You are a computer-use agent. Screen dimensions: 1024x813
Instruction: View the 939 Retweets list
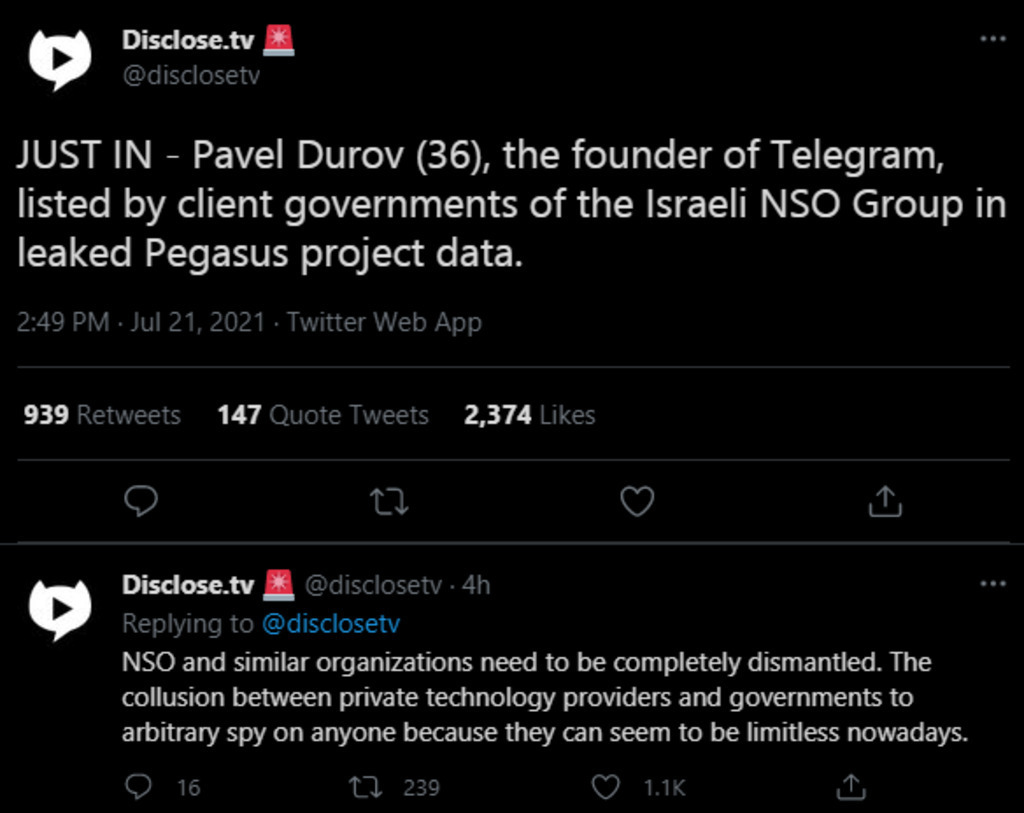point(102,415)
